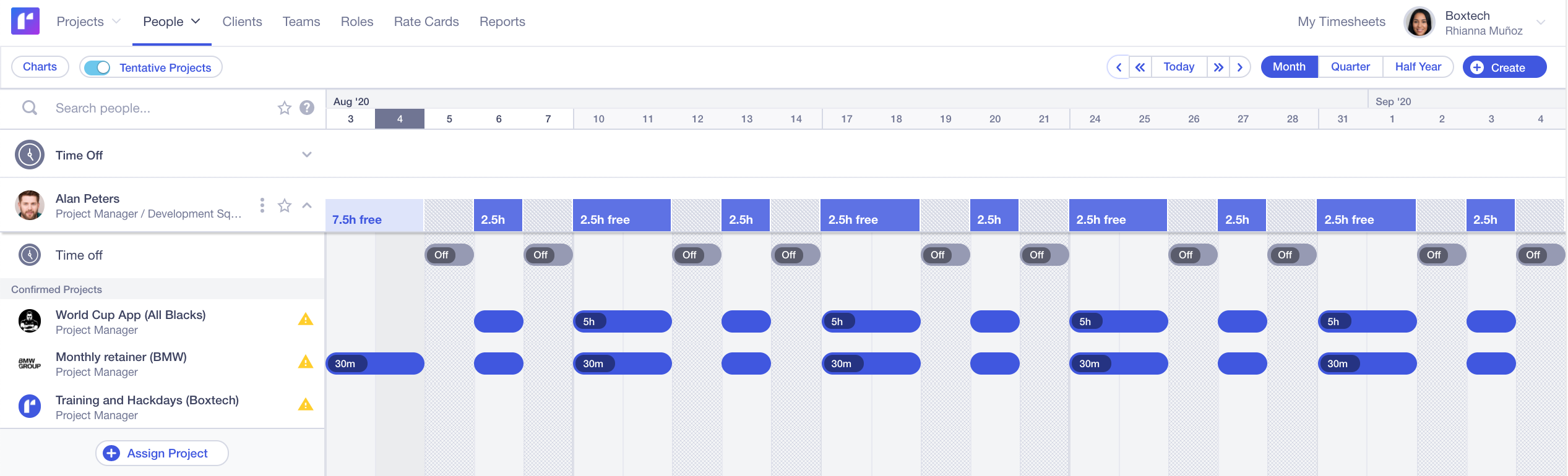Click Monthly retainer warning triangle

[306, 362]
